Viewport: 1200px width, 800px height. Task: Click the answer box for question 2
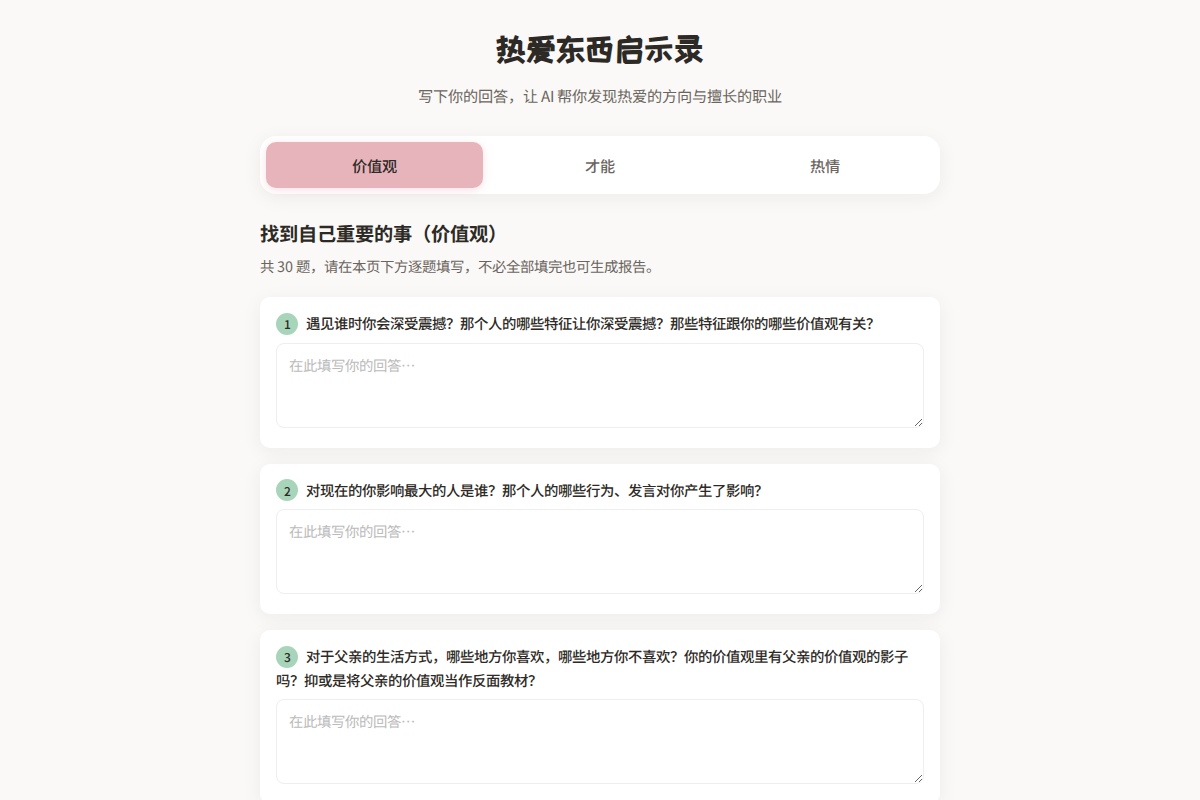600,551
